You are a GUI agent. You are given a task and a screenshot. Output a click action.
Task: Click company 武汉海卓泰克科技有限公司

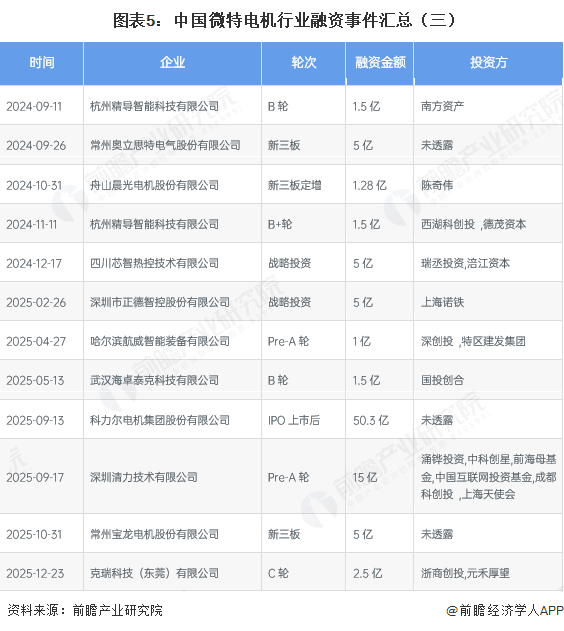pyautogui.click(x=154, y=380)
